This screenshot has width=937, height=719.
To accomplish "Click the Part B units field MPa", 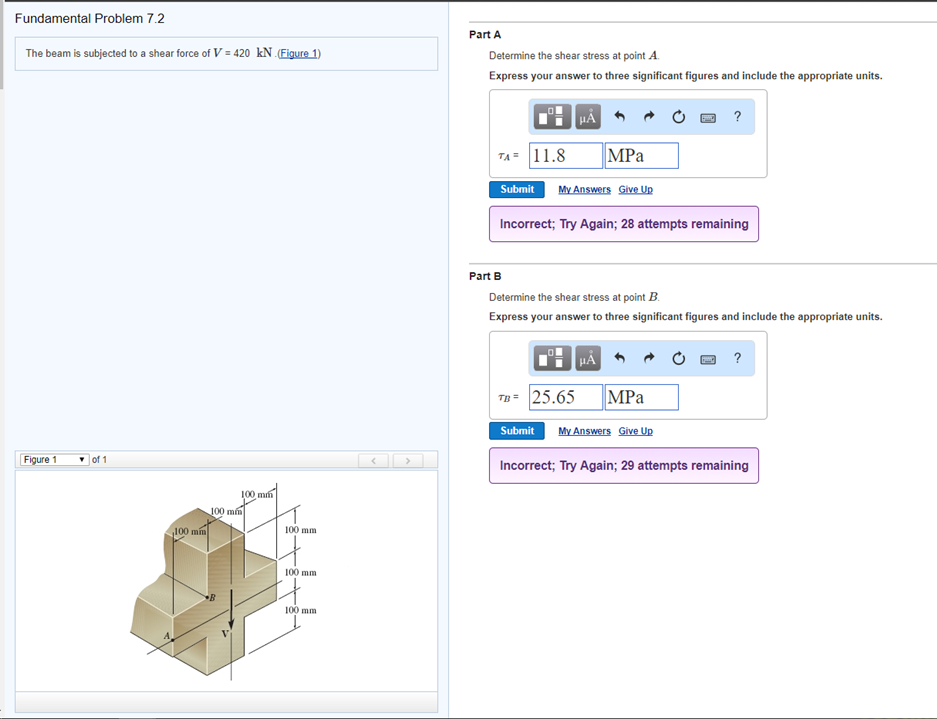I will [642, 397].
